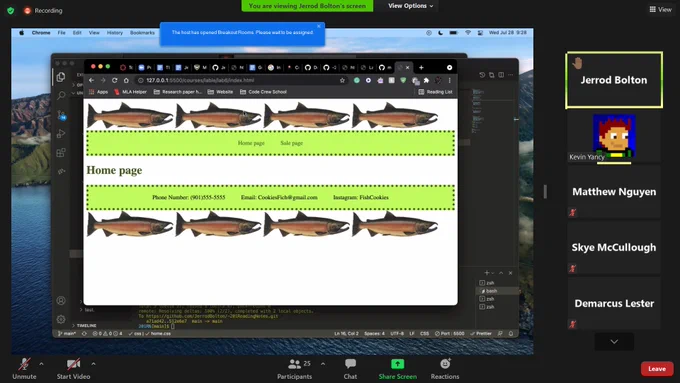Expand Participants options arrow
This screenshot has width=680, height=383.
coord(323,364)
